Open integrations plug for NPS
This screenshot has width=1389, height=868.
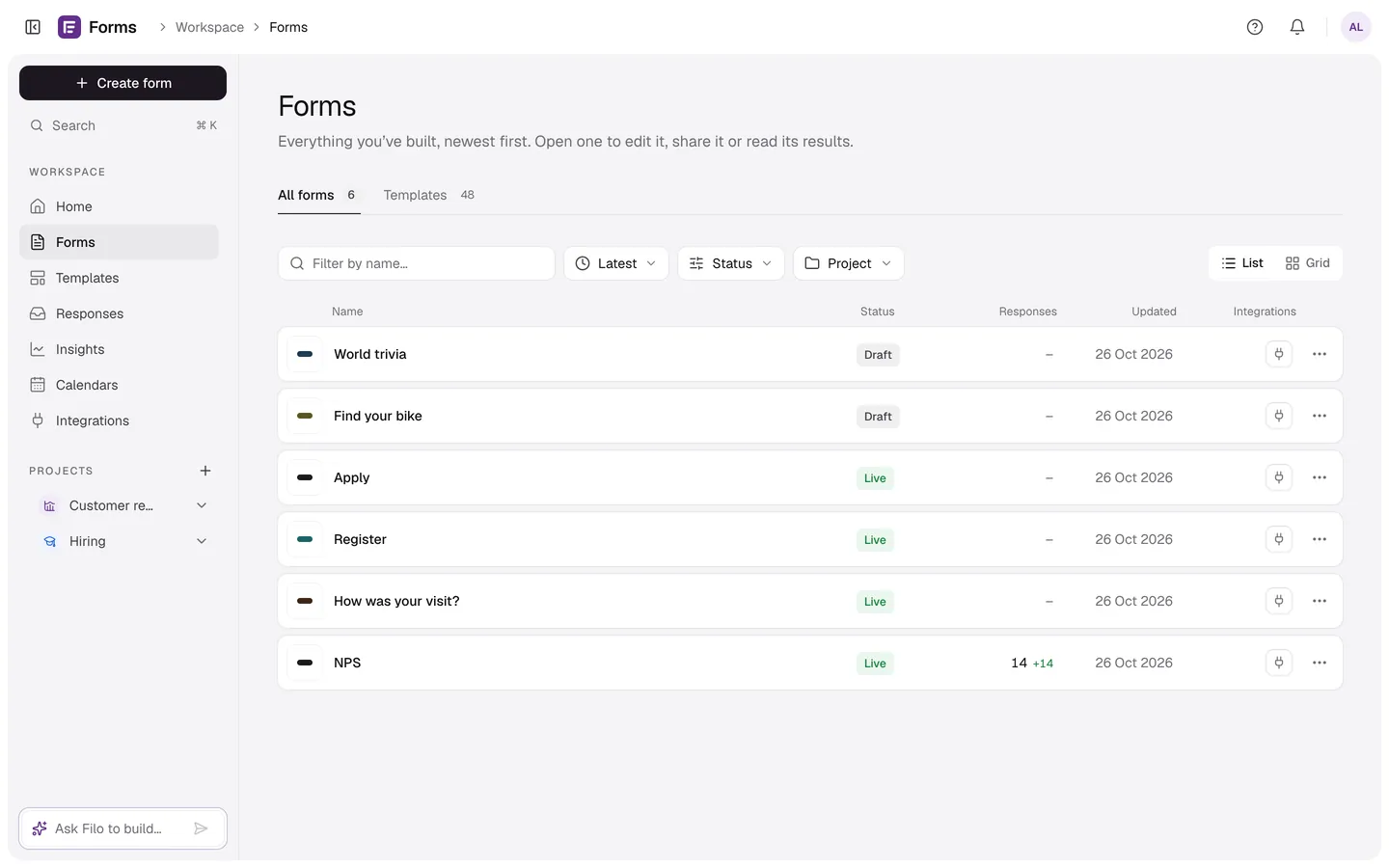(x=1279, y=663)
